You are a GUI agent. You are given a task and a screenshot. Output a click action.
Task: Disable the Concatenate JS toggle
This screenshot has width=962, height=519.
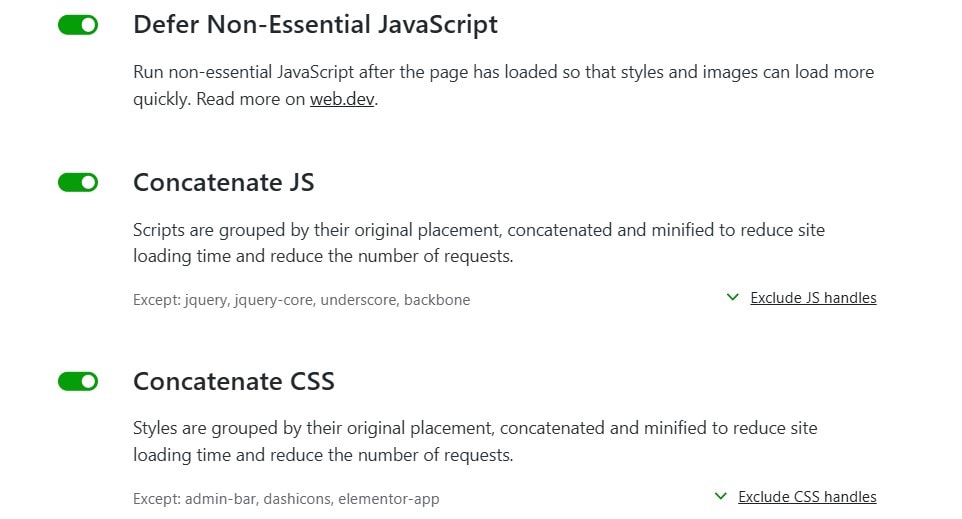coord(78,182)
